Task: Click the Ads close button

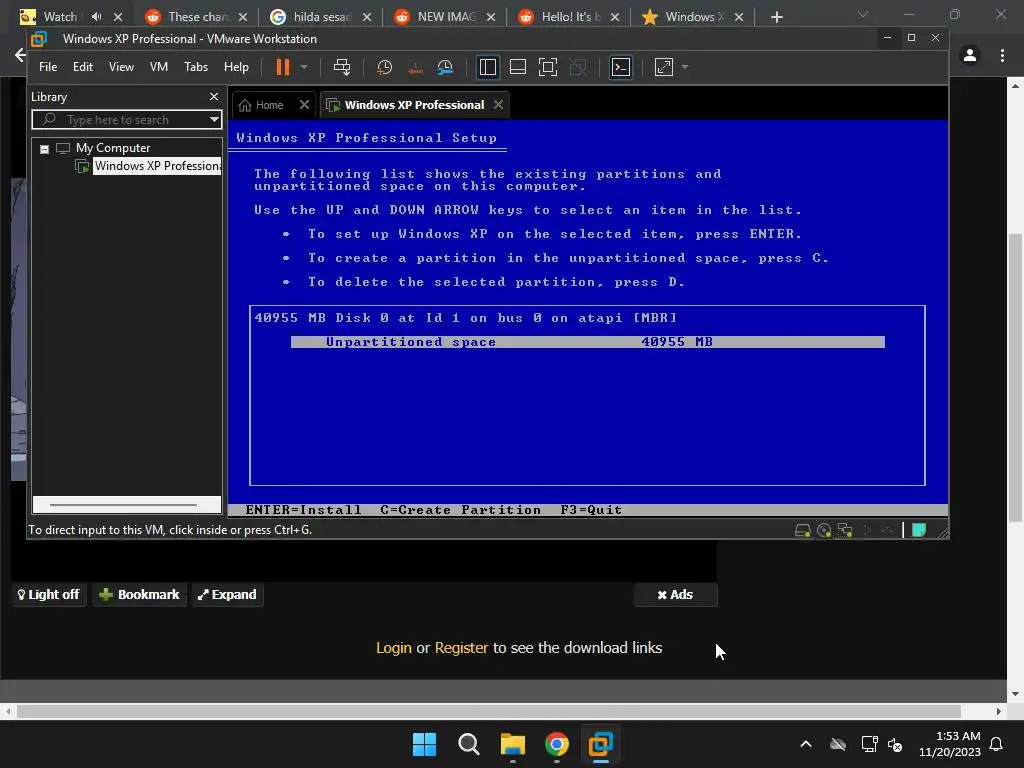Action: coord(675,594)
